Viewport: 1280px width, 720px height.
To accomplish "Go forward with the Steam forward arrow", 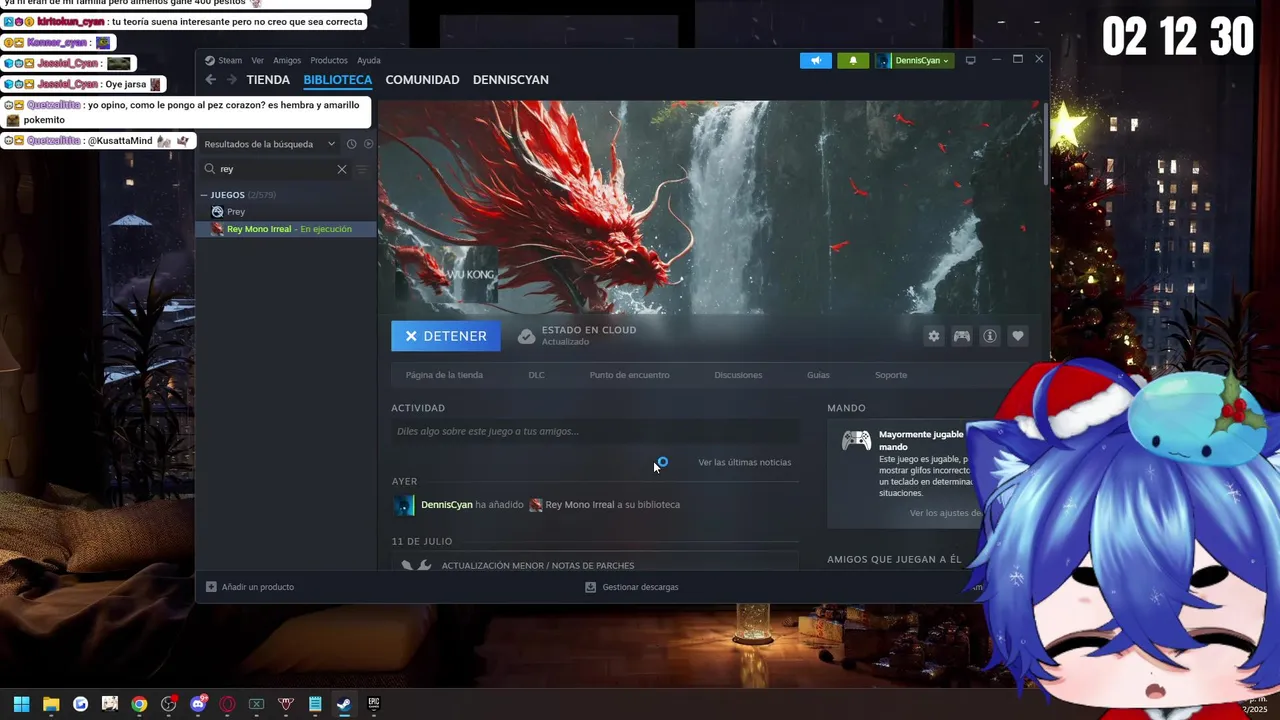I will pyautogui.click(x=232, y=80).
